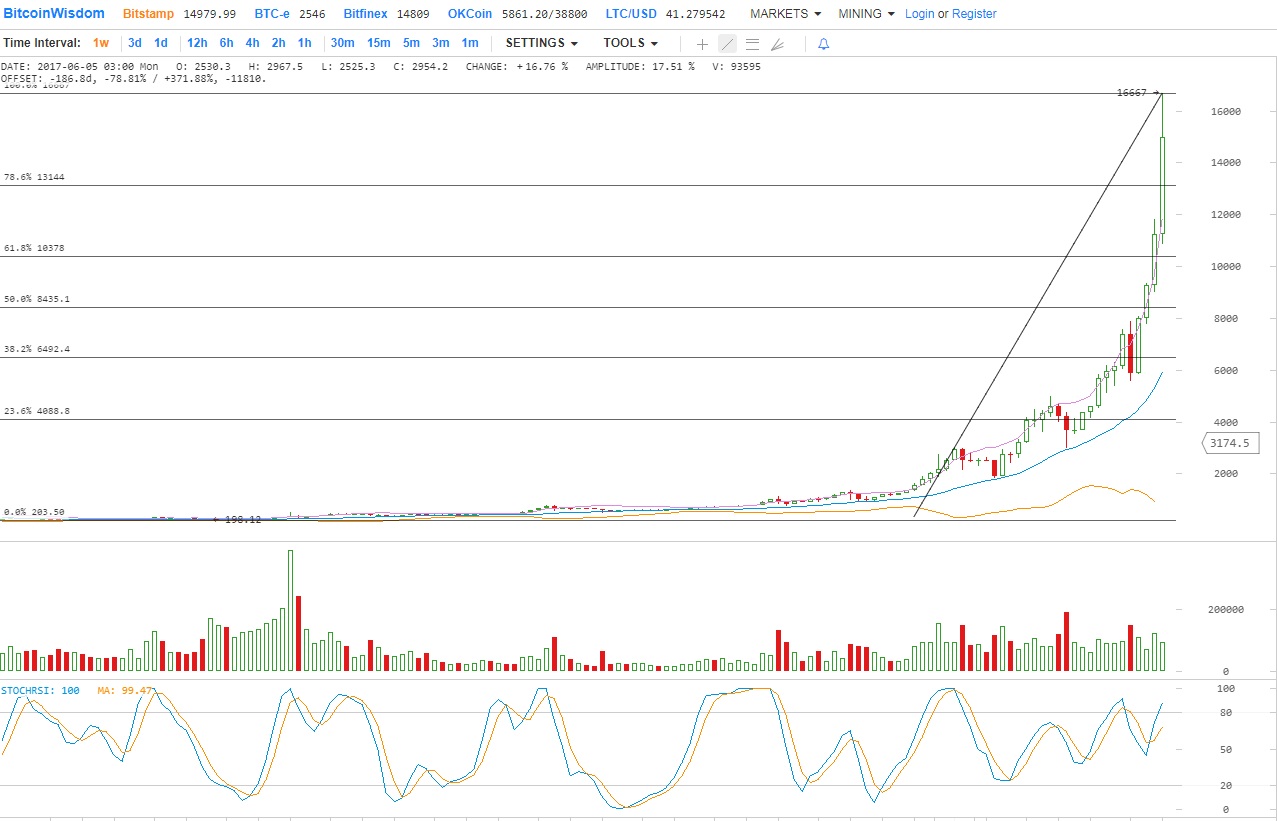Set time interval to 1d
The image size is (1277, 821).
160,43
